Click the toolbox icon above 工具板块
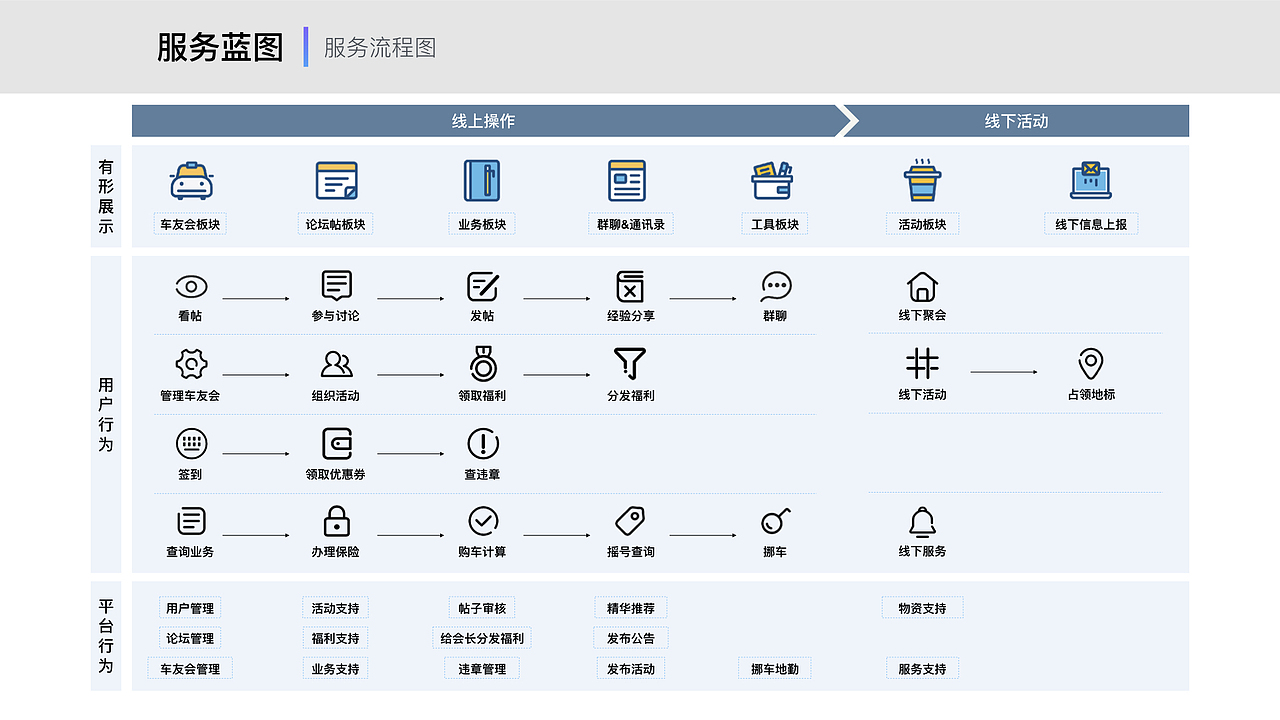This screenshot has height=720, width=1280. click(772, 181)
